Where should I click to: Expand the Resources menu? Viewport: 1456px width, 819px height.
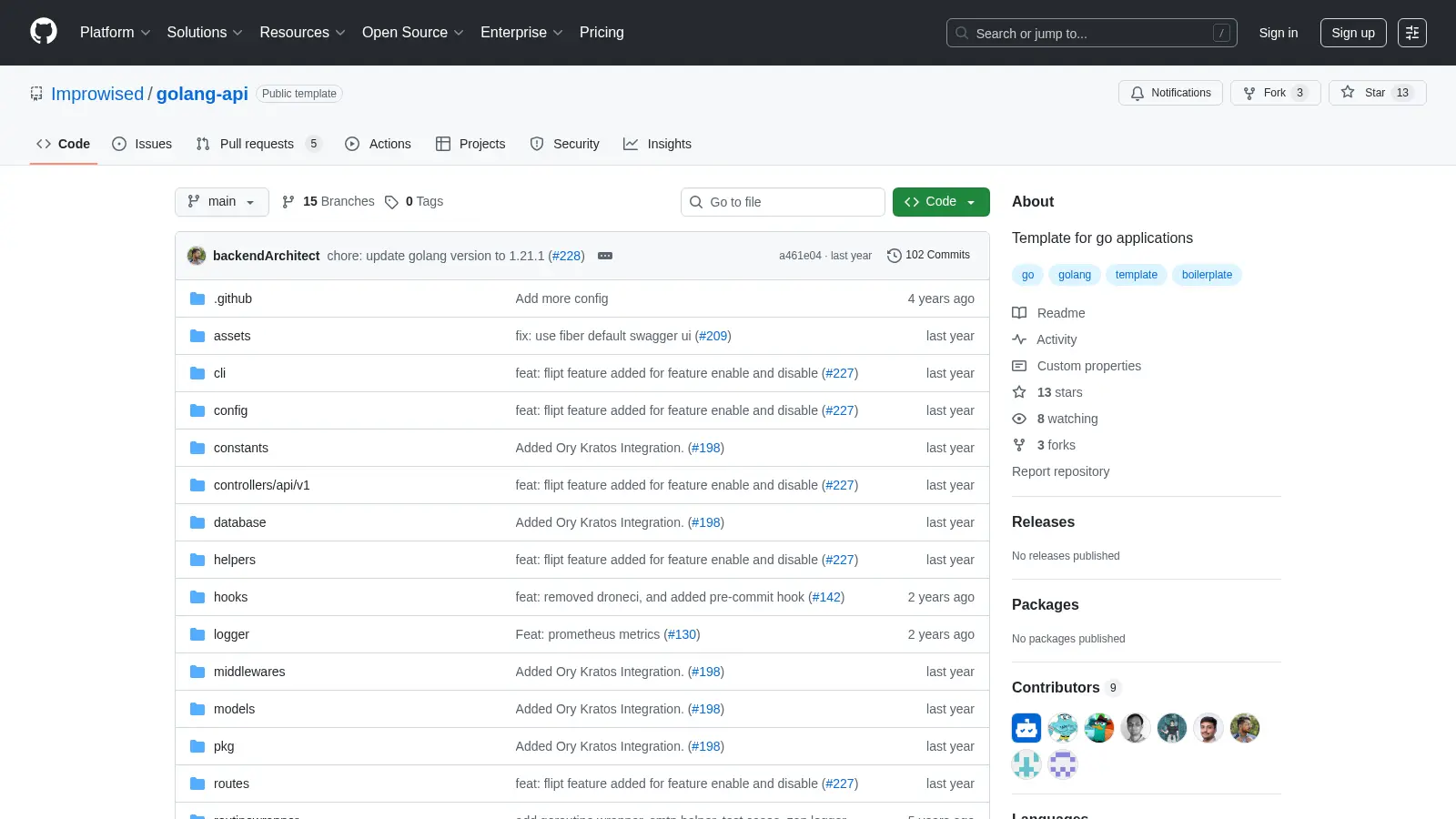(x=302, y=32)
